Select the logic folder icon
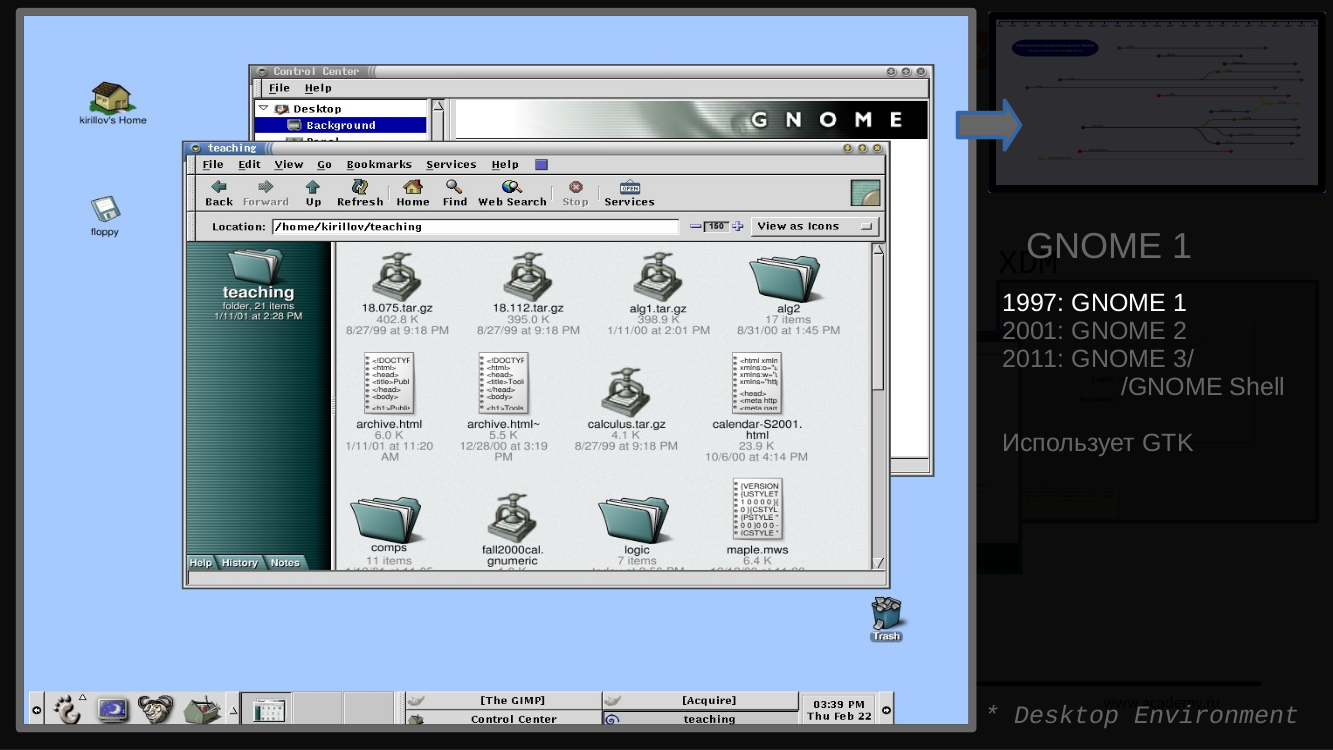Viewport: 1333px width, 750px height. point(634,519)
